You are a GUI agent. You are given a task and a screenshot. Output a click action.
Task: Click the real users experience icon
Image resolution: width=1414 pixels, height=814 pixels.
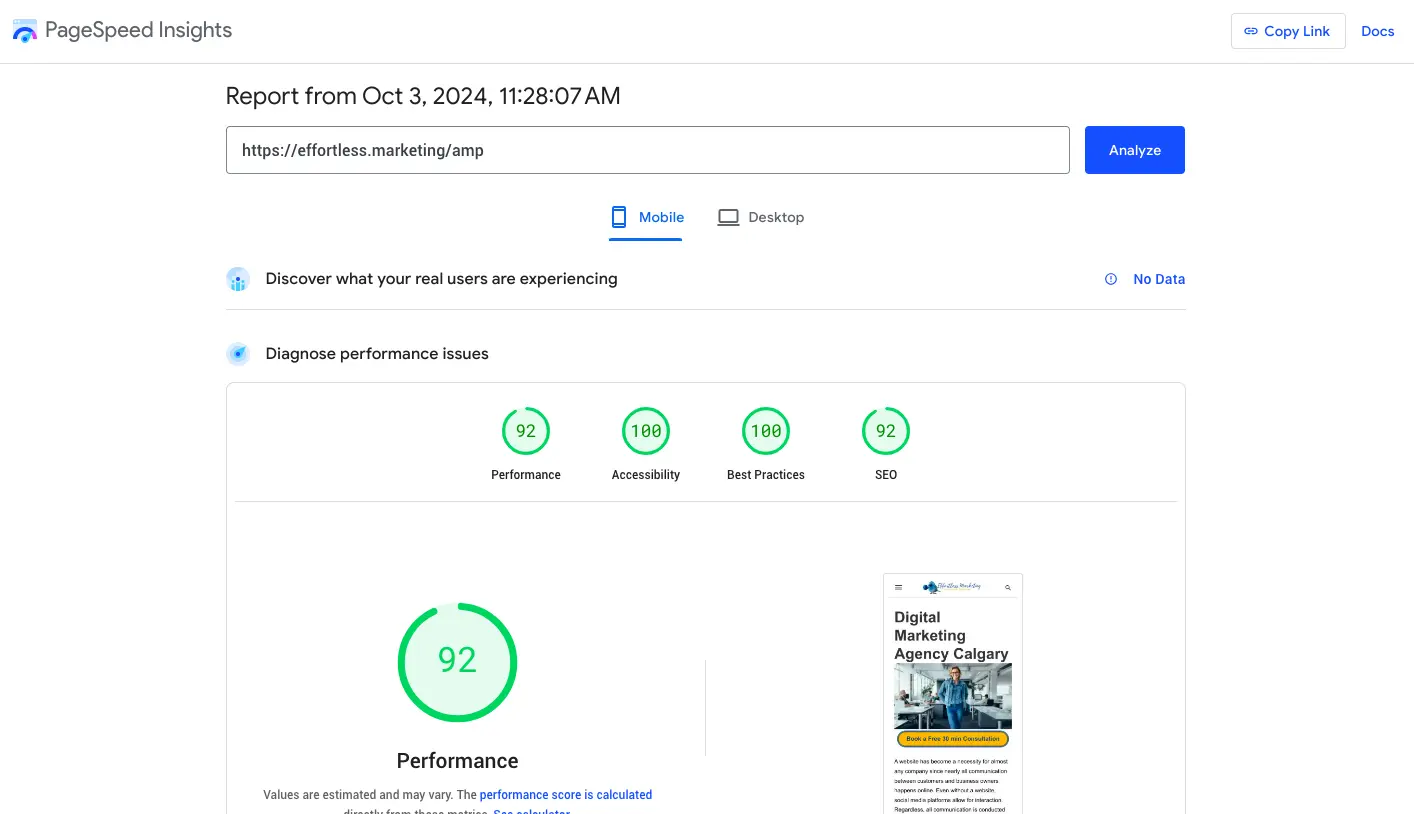coord(238,279)
